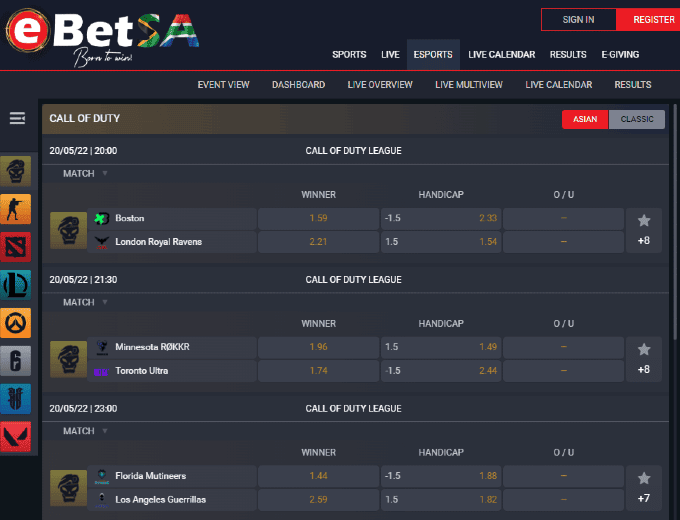Click the Florida Mutineers team logo
680x520 pixels.
[102, 476]
